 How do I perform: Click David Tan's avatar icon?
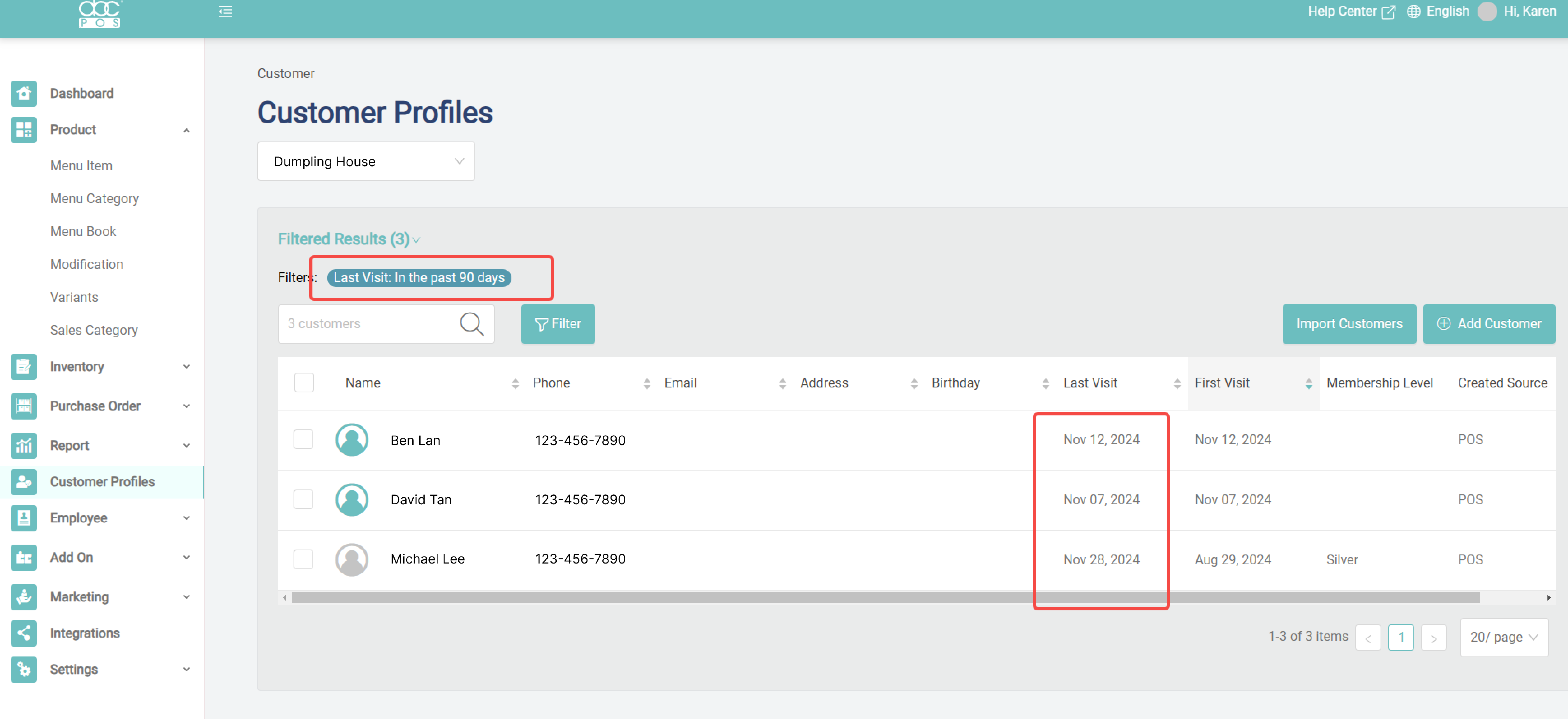pyautogui.click(x=352, y=500)
